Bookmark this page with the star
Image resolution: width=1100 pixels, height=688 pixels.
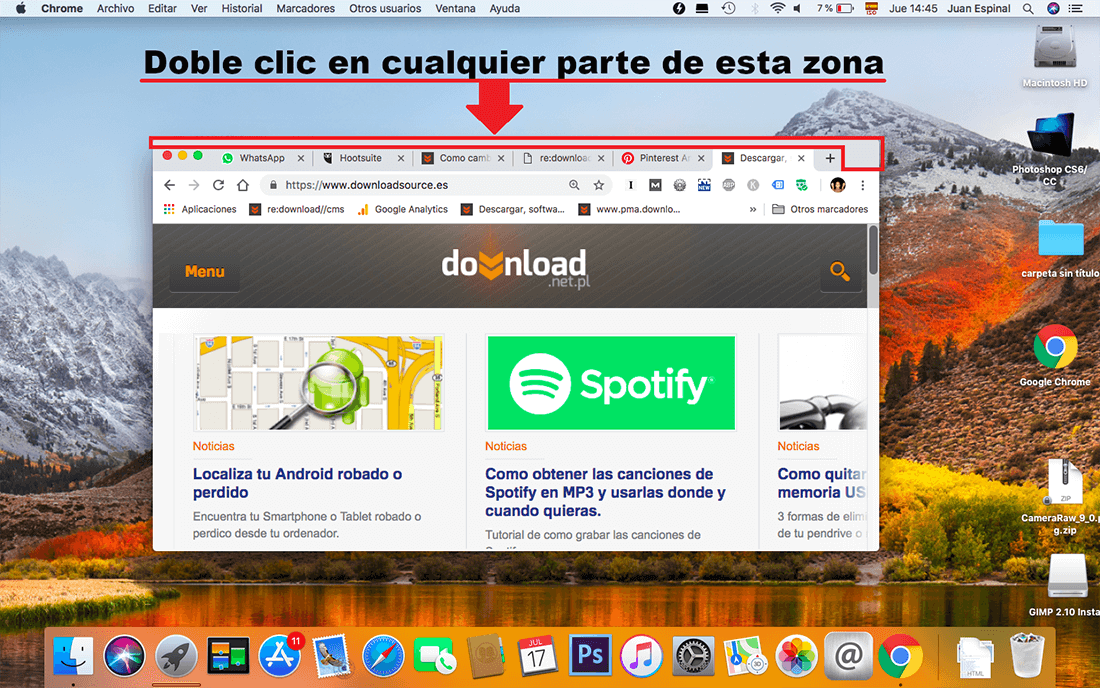click(598, 185)
